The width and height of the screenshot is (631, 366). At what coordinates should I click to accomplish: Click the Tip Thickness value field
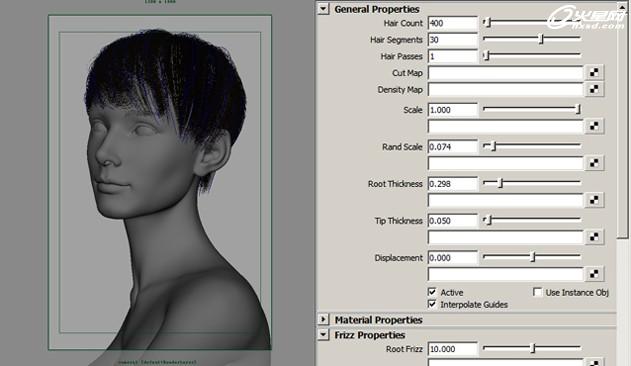click(x=453, y=221)
